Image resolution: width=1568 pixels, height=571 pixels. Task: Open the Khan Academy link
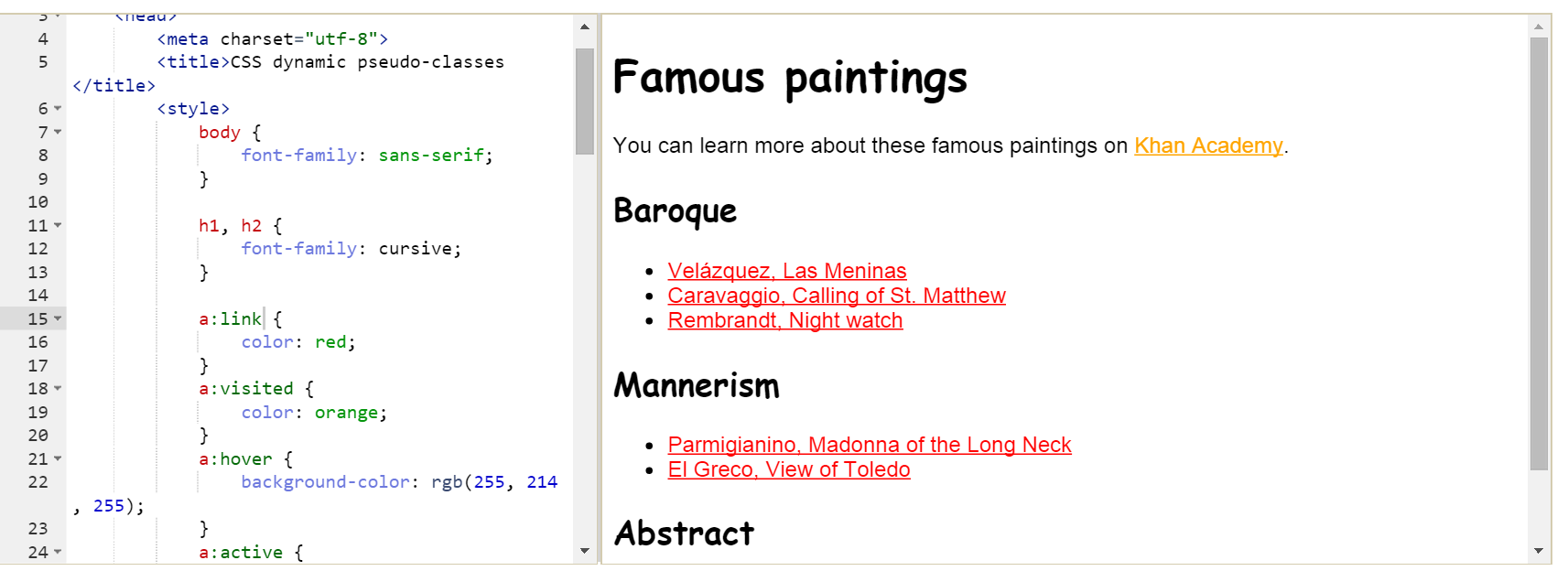1208,145
